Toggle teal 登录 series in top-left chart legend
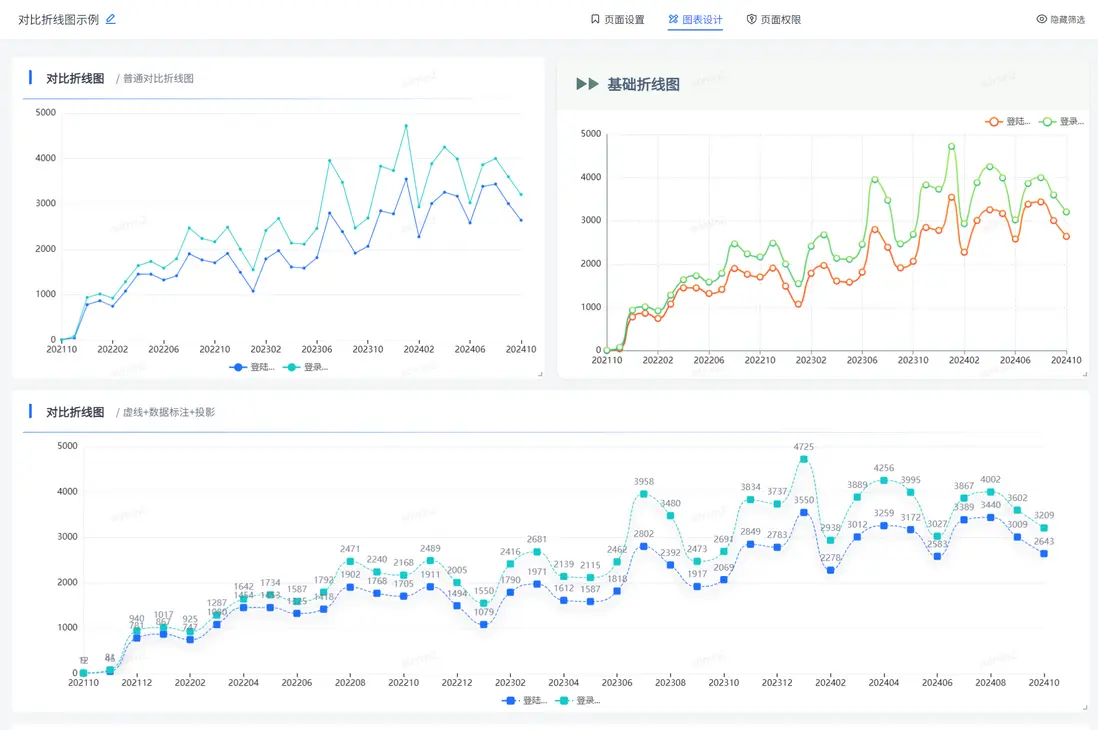 pos(305,368)
